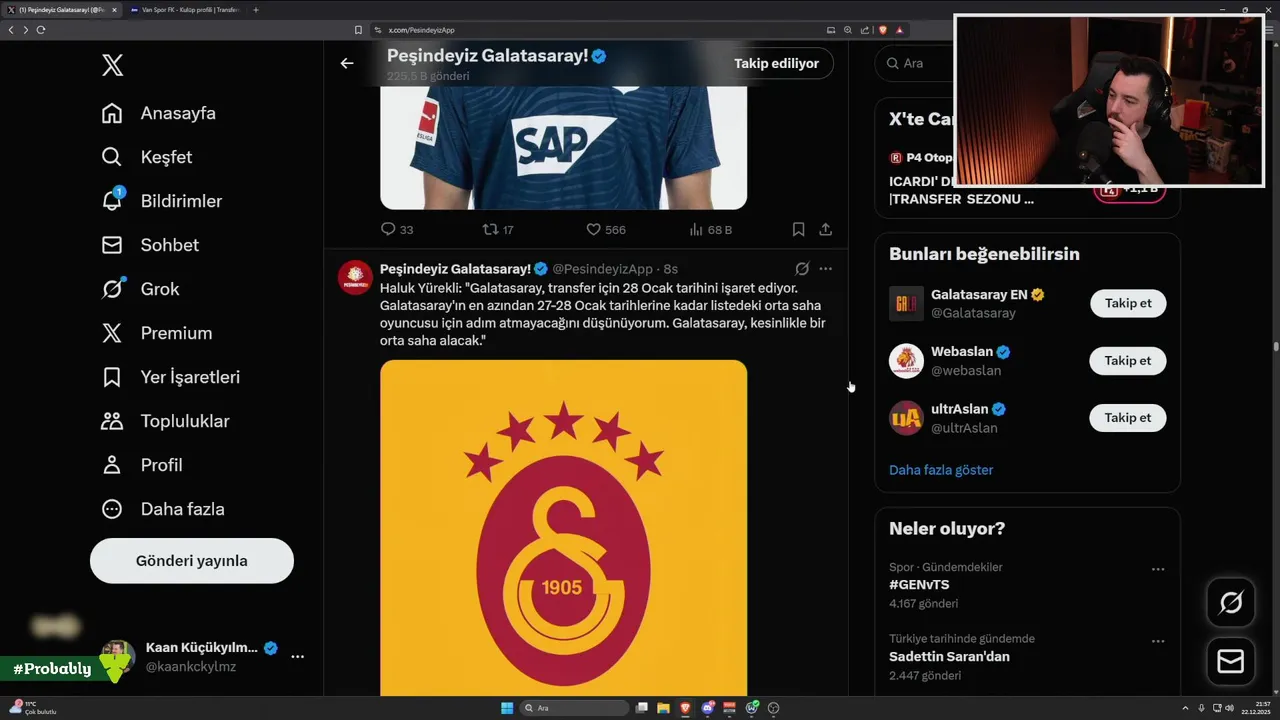
Task: Follow Webaslan with Takip et
Action: (1128, 360)
